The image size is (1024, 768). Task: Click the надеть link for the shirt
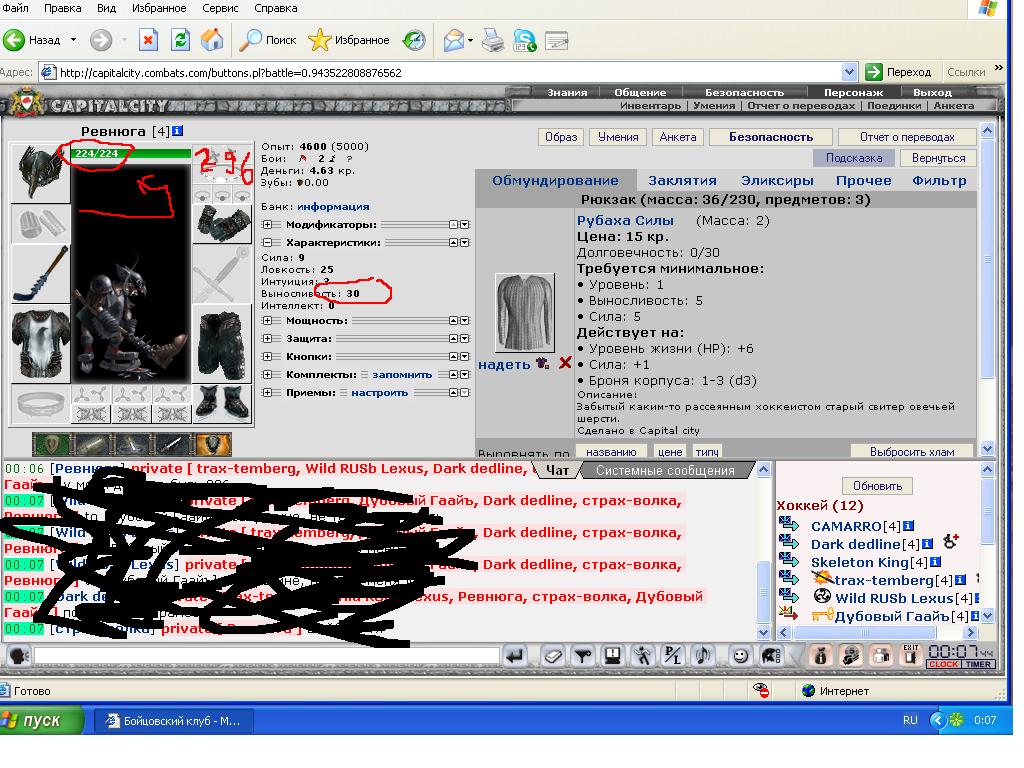(504, 364)
